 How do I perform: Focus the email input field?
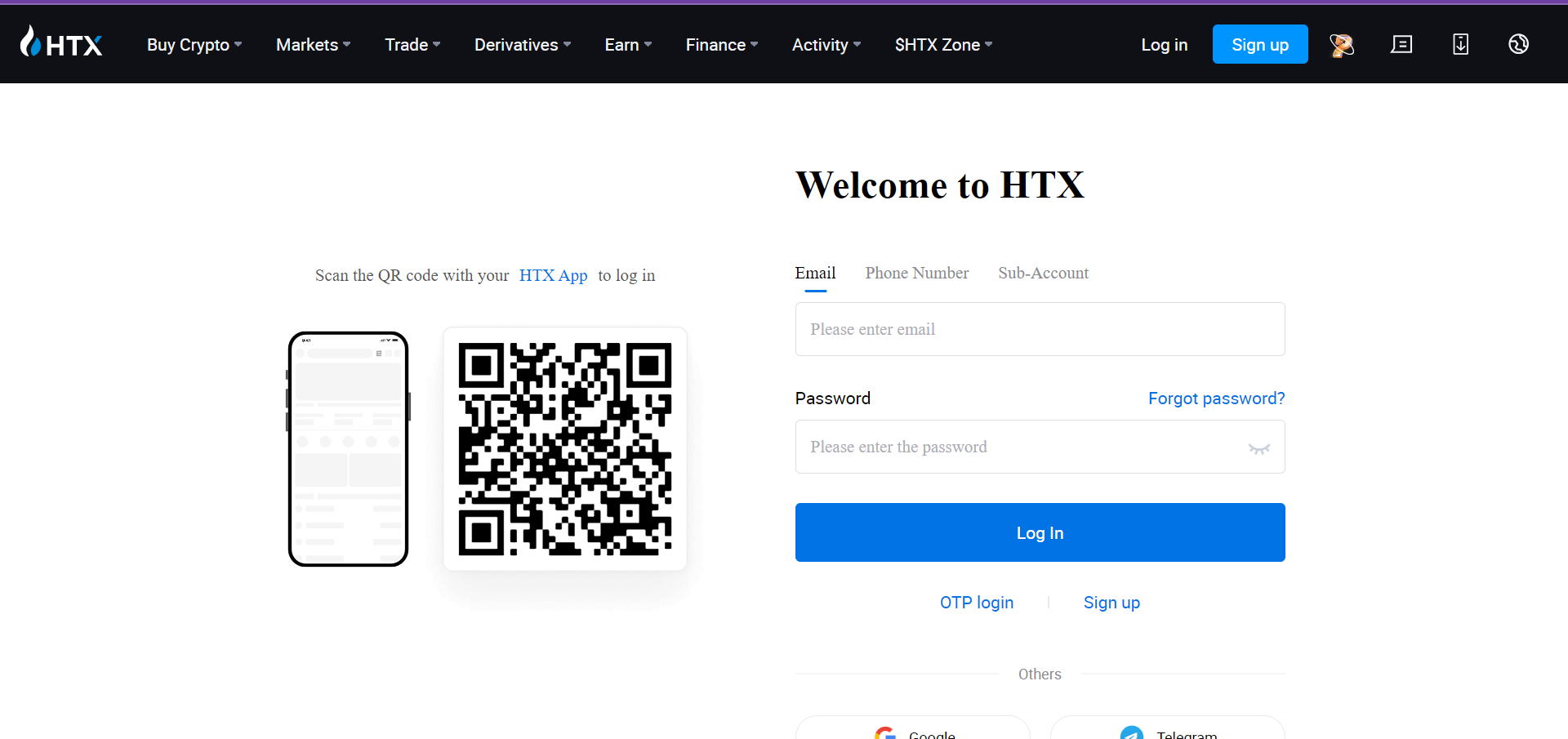[1040, 329]
